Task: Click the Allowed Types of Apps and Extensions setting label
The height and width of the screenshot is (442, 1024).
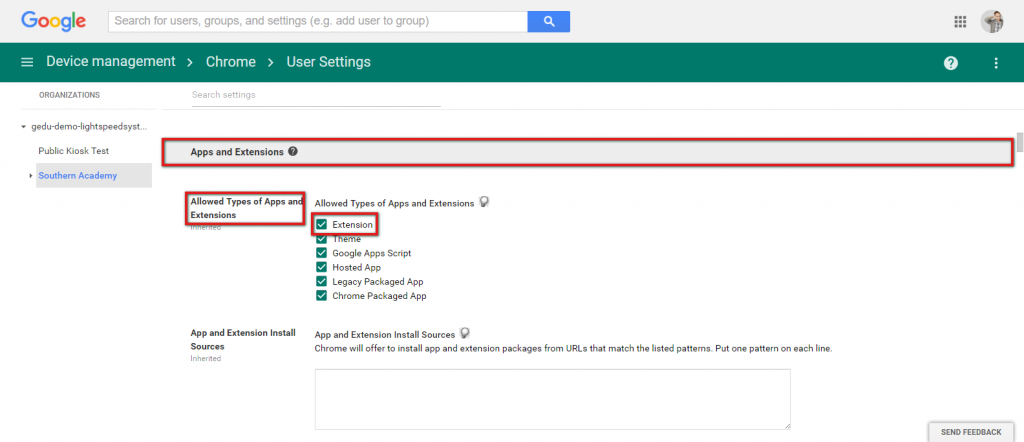Action: (x=246, y=208)
